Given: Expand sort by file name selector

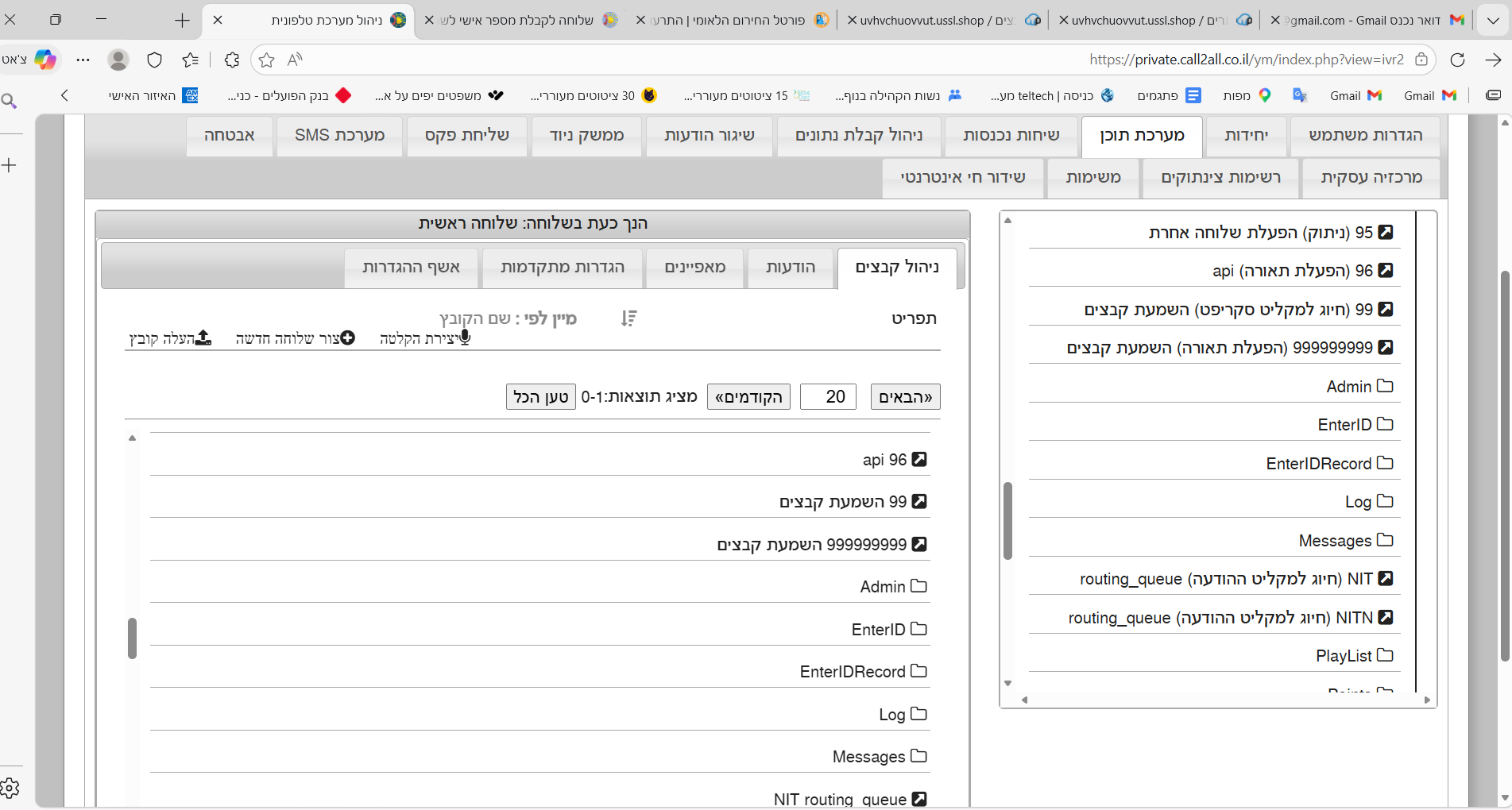Looking at the screenshot, I should tap(509, 318).
